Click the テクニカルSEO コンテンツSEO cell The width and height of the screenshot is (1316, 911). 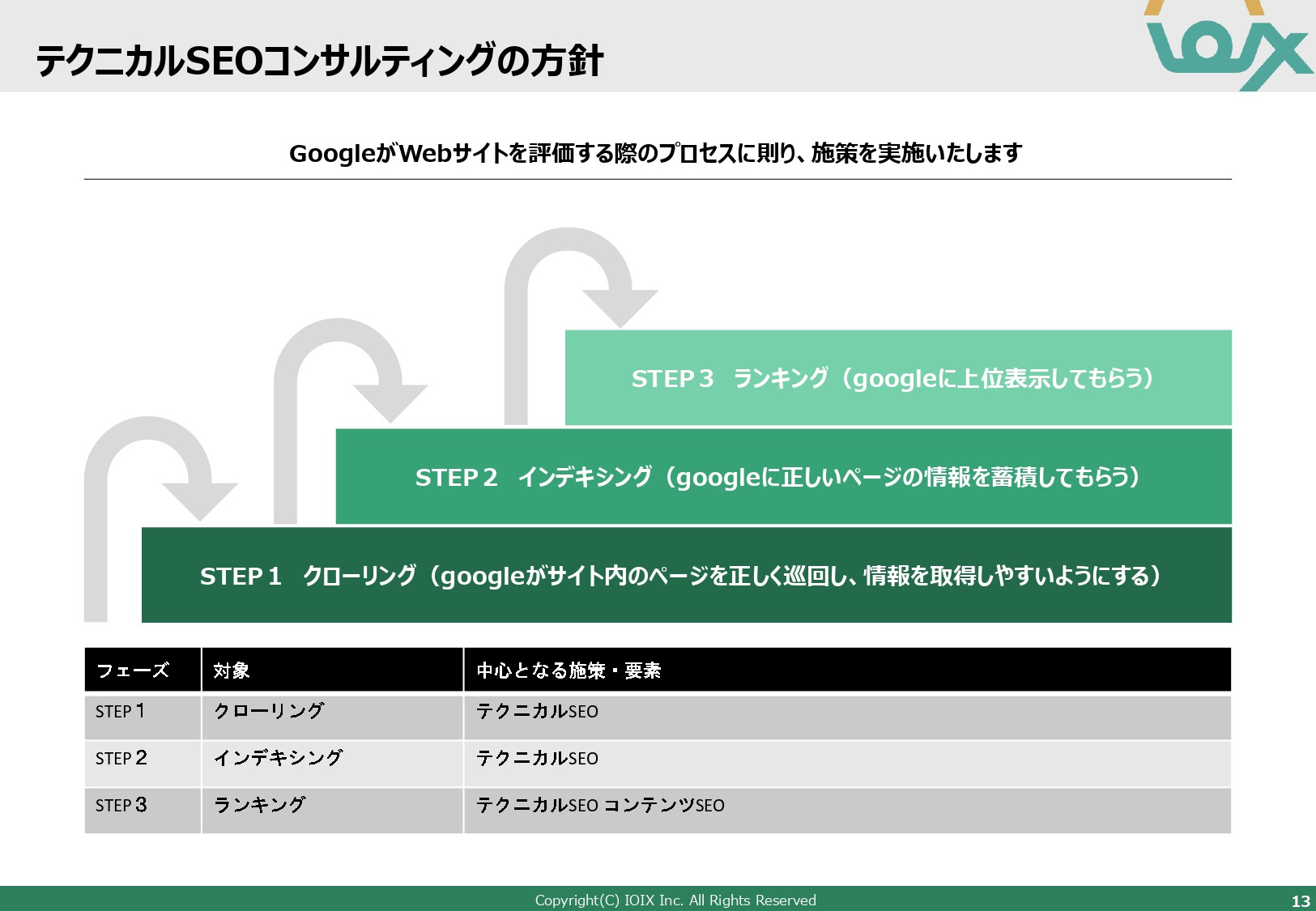click(601, 805)
